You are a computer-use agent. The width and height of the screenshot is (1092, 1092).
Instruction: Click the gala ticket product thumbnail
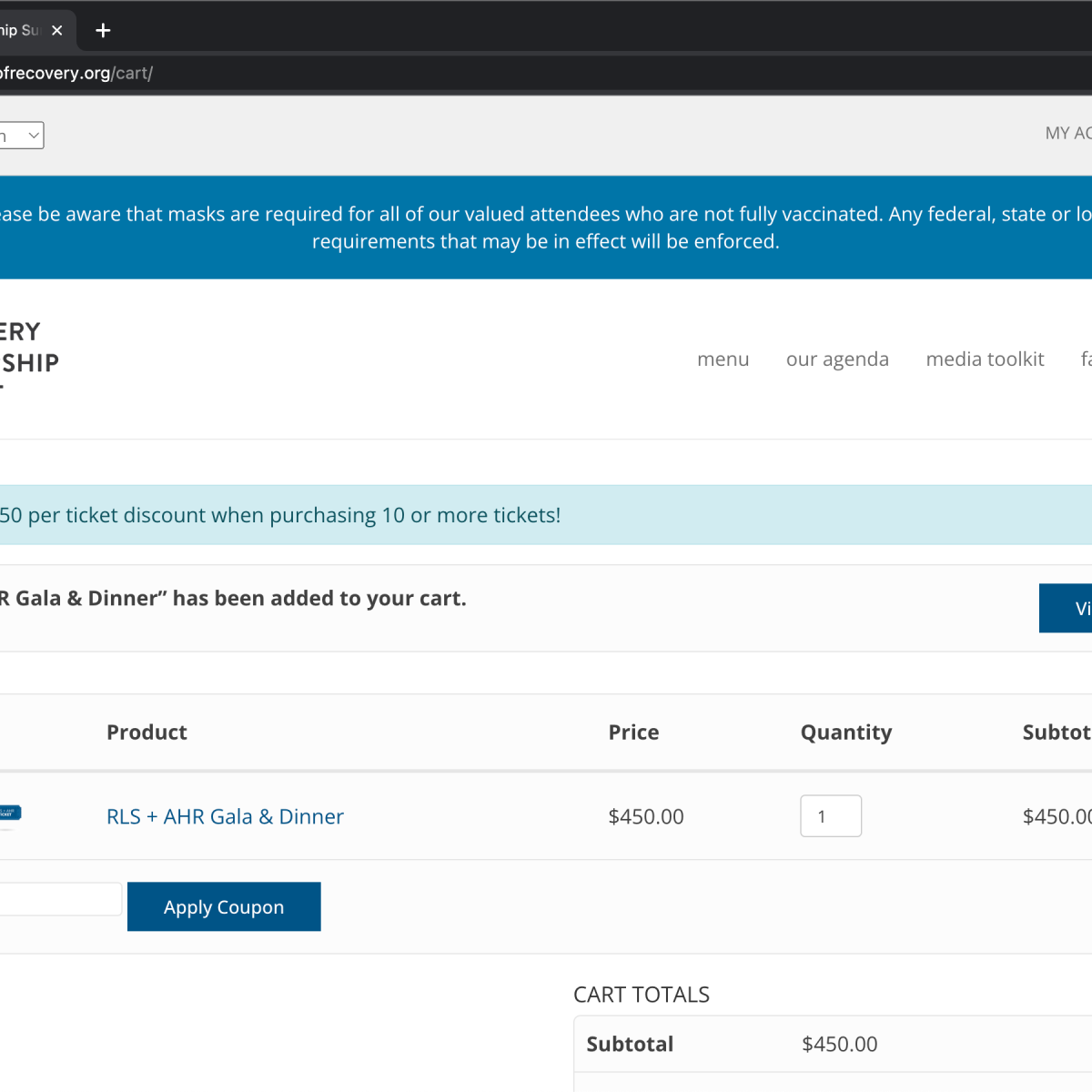[x=9, y=814]
